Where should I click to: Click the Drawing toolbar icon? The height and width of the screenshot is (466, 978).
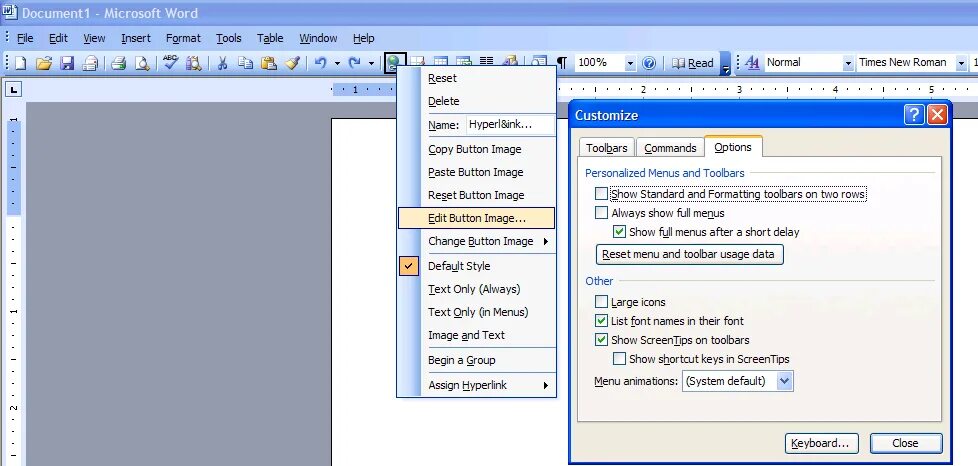coord(510,62)
